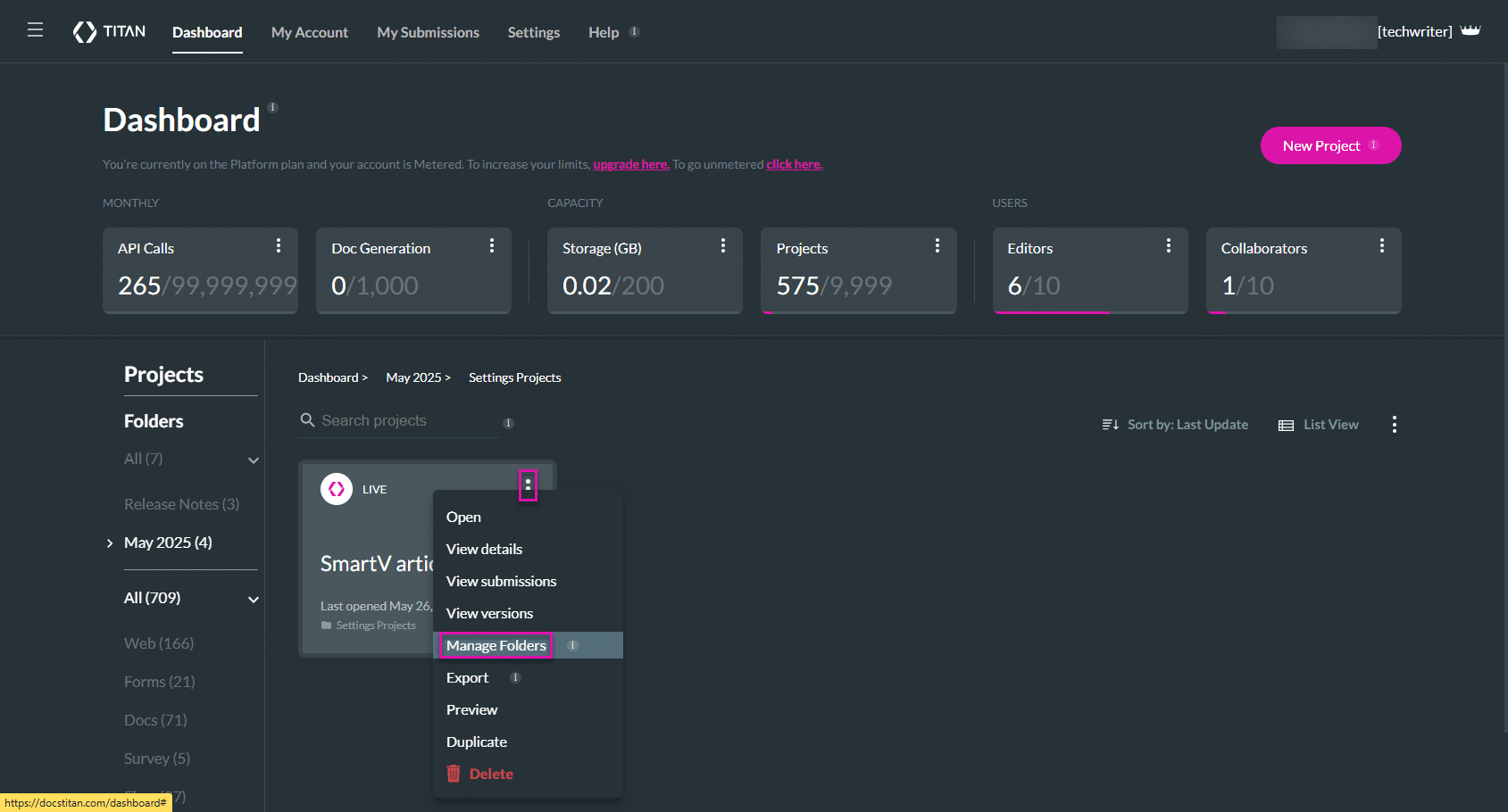Open the Sort by: Last Update selector
Viewport: 1508px width, 812px height.
click(1175, 425)
